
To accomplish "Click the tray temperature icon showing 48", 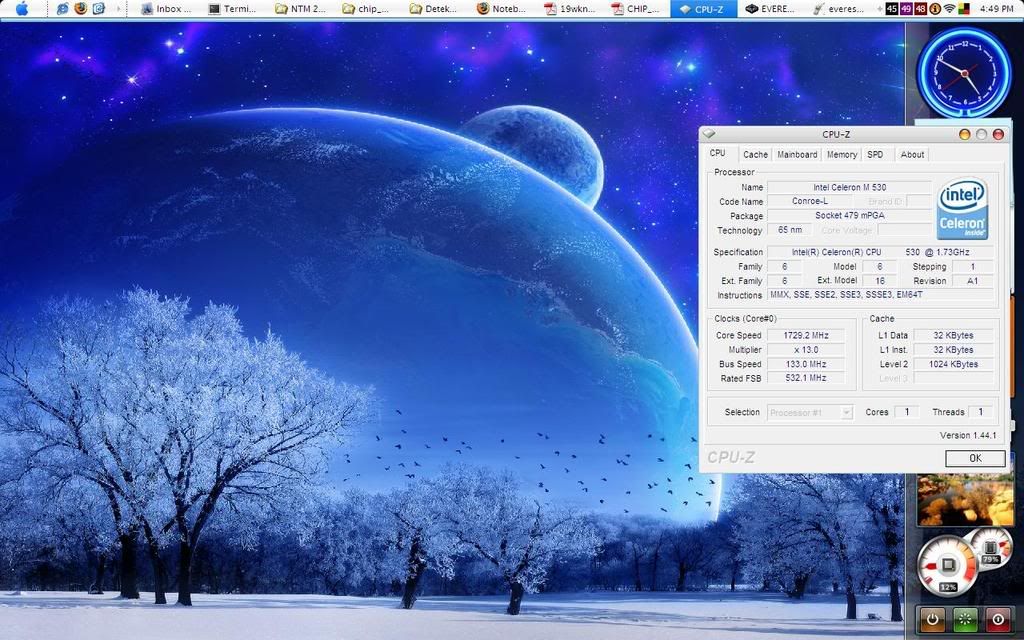I will 920,9.
